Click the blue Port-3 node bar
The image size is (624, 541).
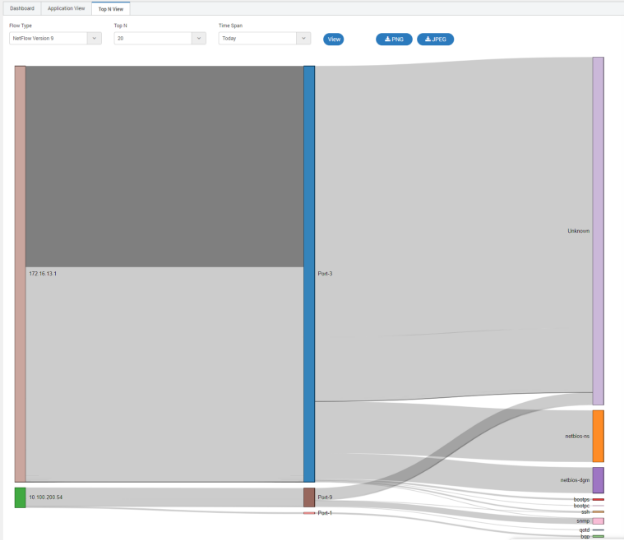click(x=309, y=274)
